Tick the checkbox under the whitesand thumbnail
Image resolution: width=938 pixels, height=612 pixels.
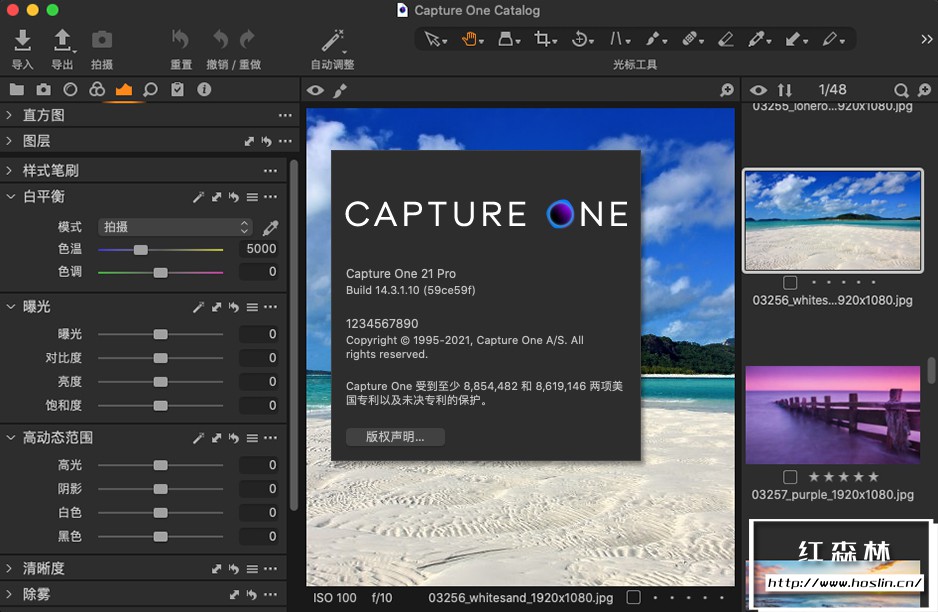791,283
